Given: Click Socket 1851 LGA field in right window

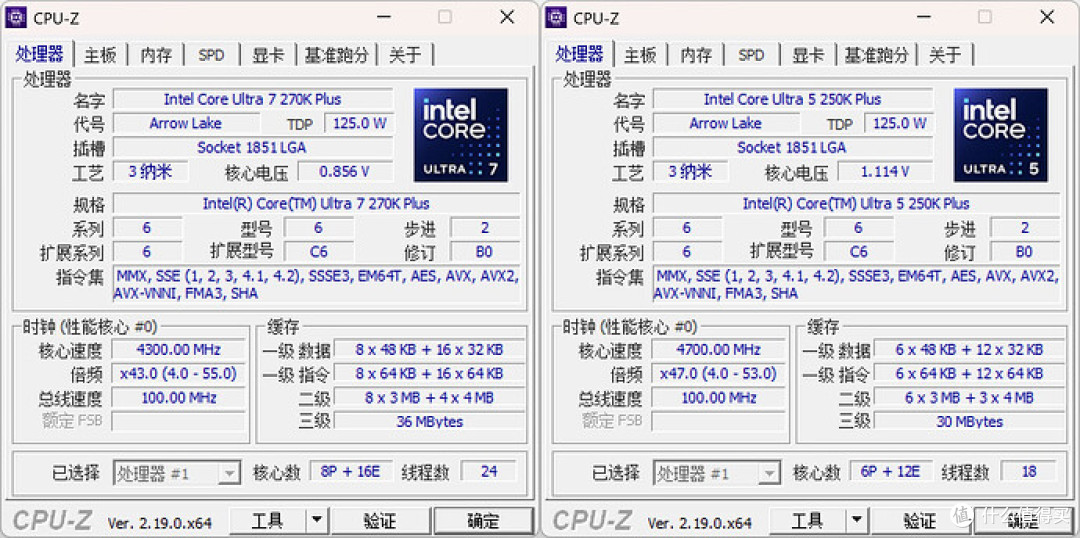Looking at the screenshot, I should (x=793, y=147).
